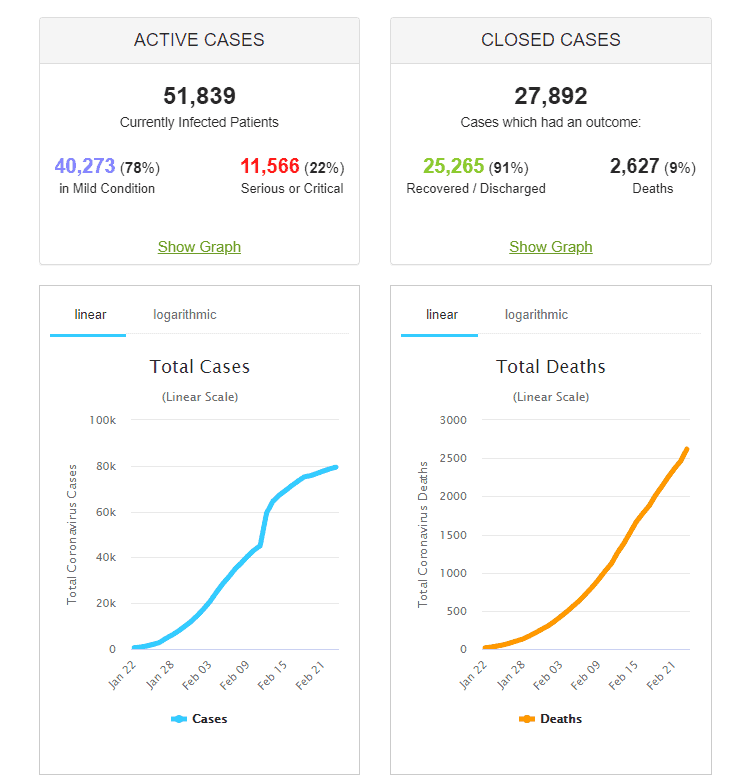
Task: Click the blue Cases legend marker
Action: pos(179,719)
